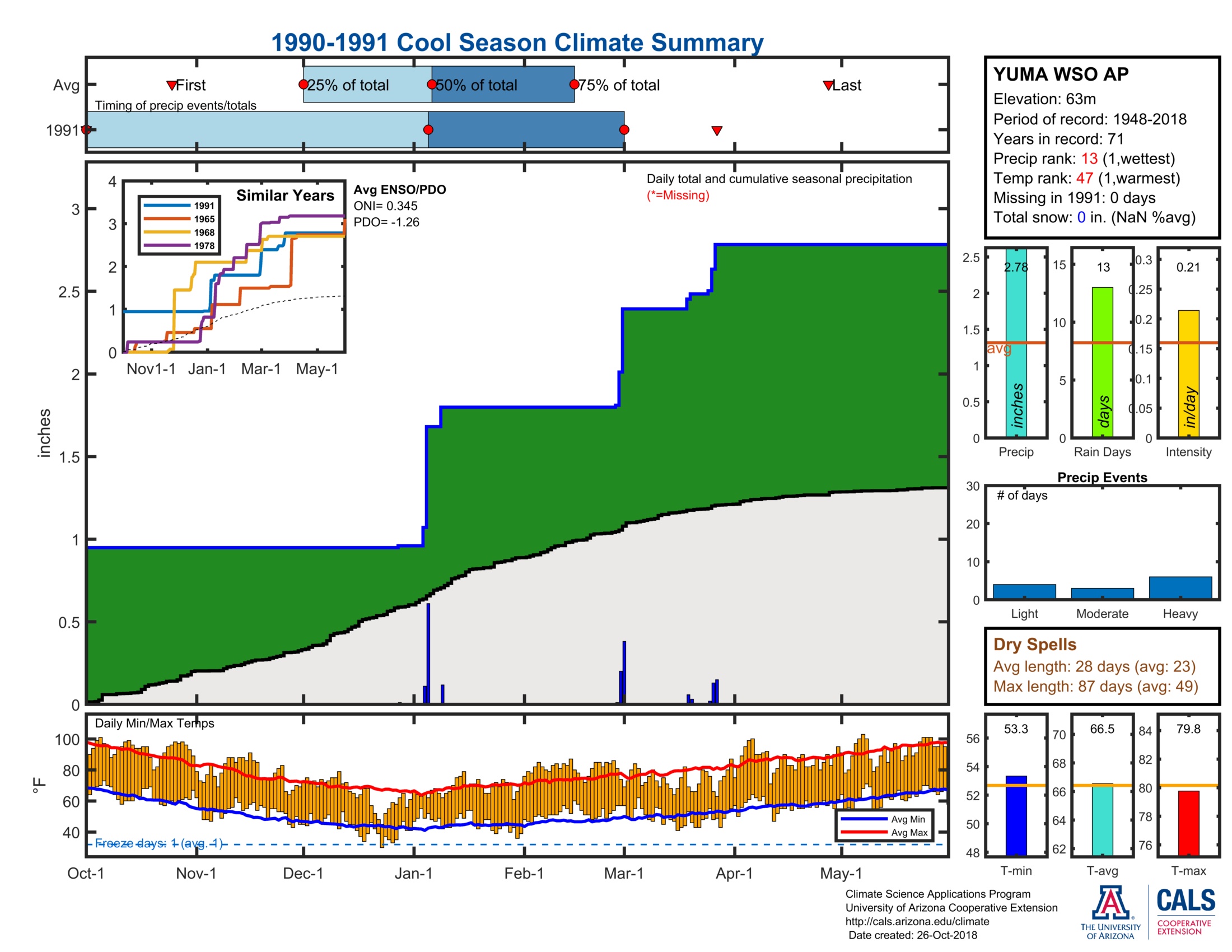Select the 1968 yellow legend line
Screen dimensions: 1232x952
pos(167,232)
